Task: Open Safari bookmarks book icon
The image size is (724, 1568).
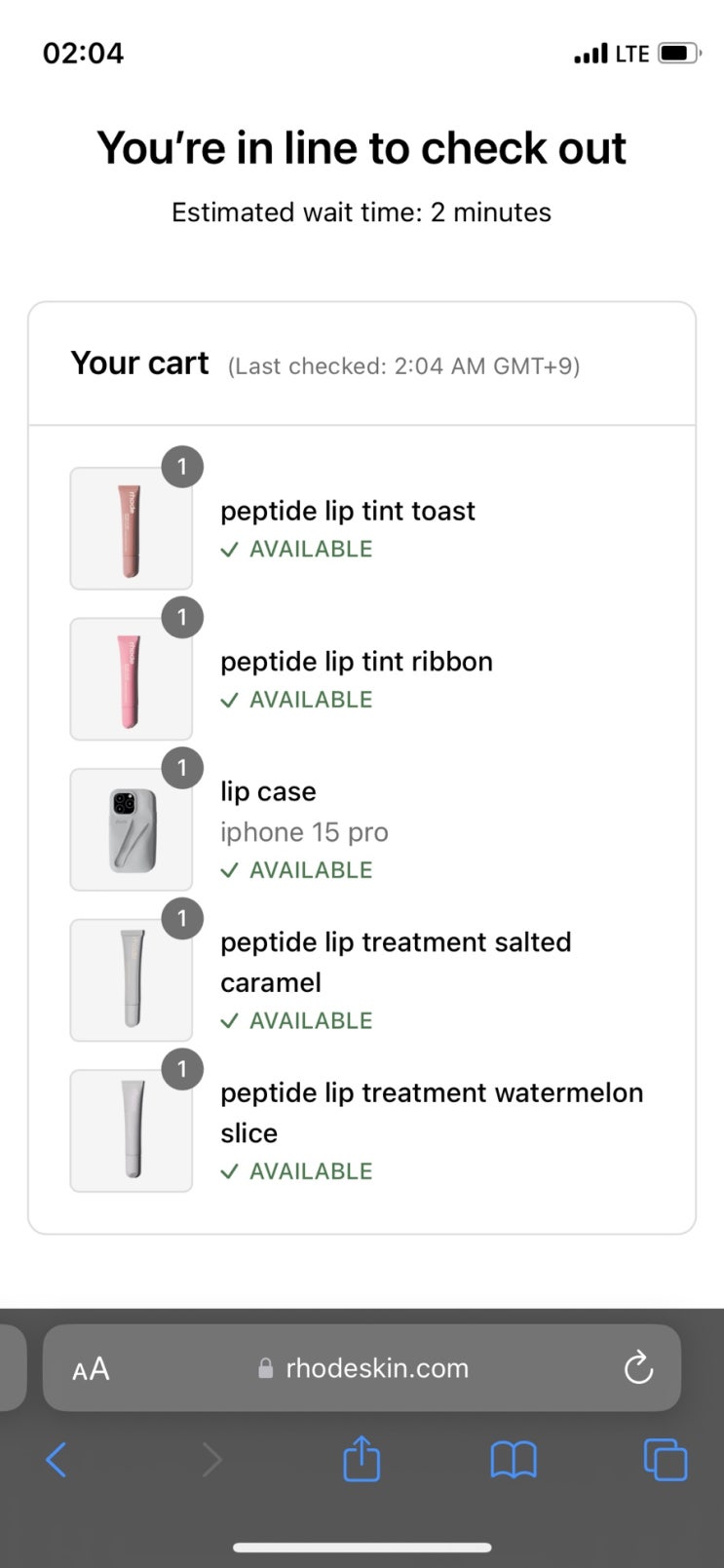Action: pos(514,1459)
